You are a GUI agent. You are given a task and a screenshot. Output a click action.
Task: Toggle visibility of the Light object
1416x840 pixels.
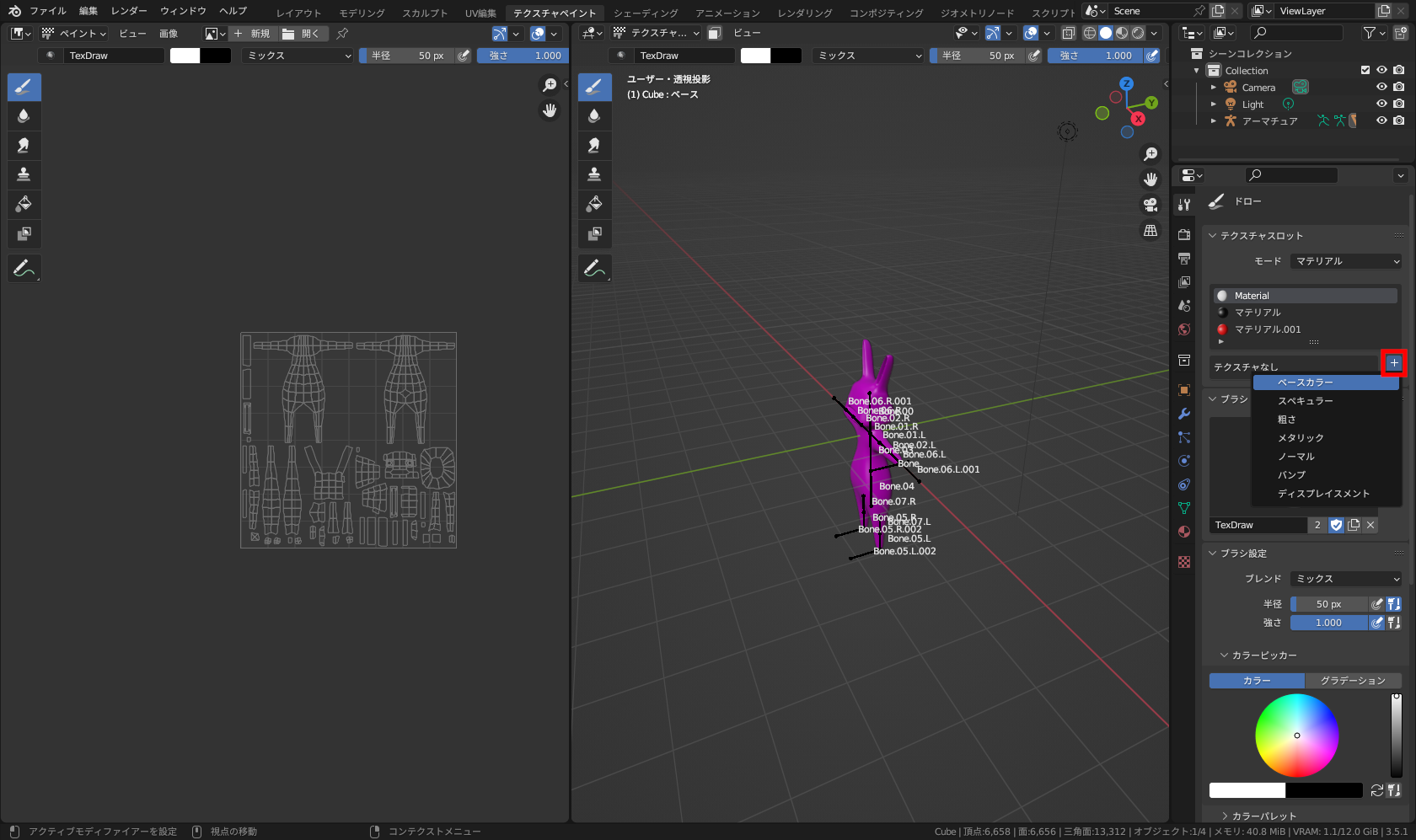tap(1381, 104)
